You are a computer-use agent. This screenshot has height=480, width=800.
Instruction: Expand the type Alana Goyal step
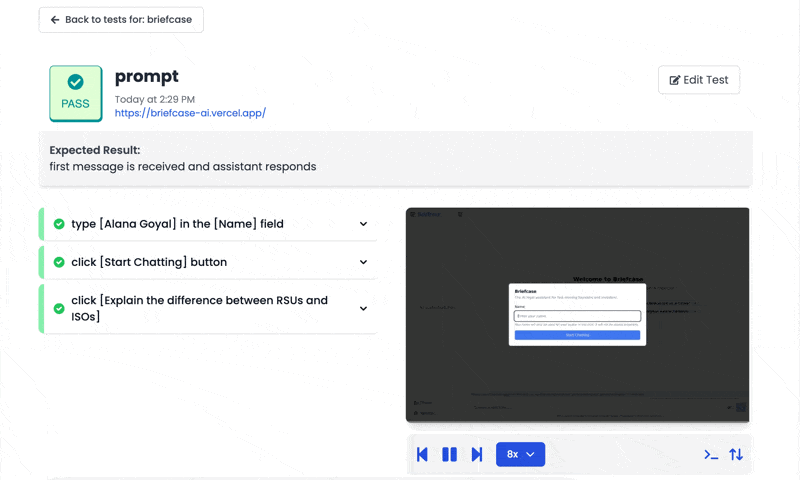click(363, 224)
